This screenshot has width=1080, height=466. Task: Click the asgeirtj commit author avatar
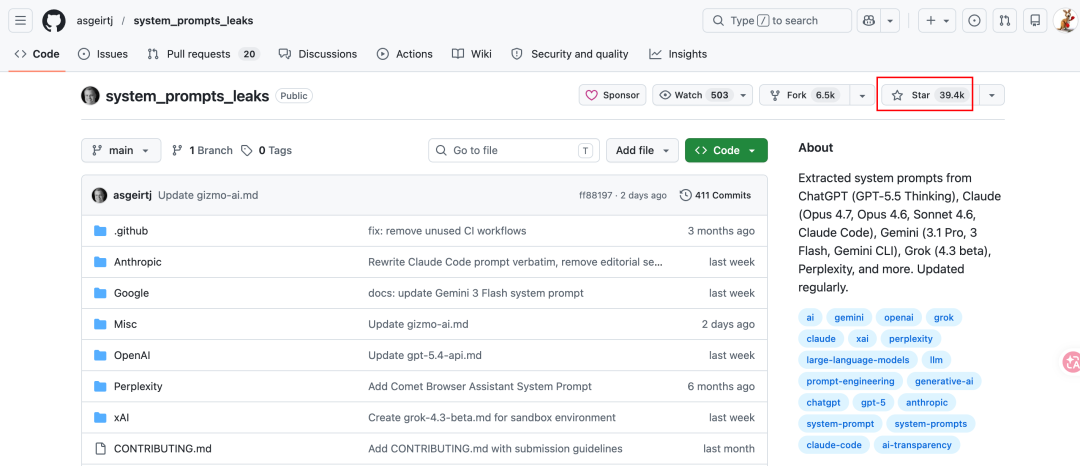pos(99,195)
